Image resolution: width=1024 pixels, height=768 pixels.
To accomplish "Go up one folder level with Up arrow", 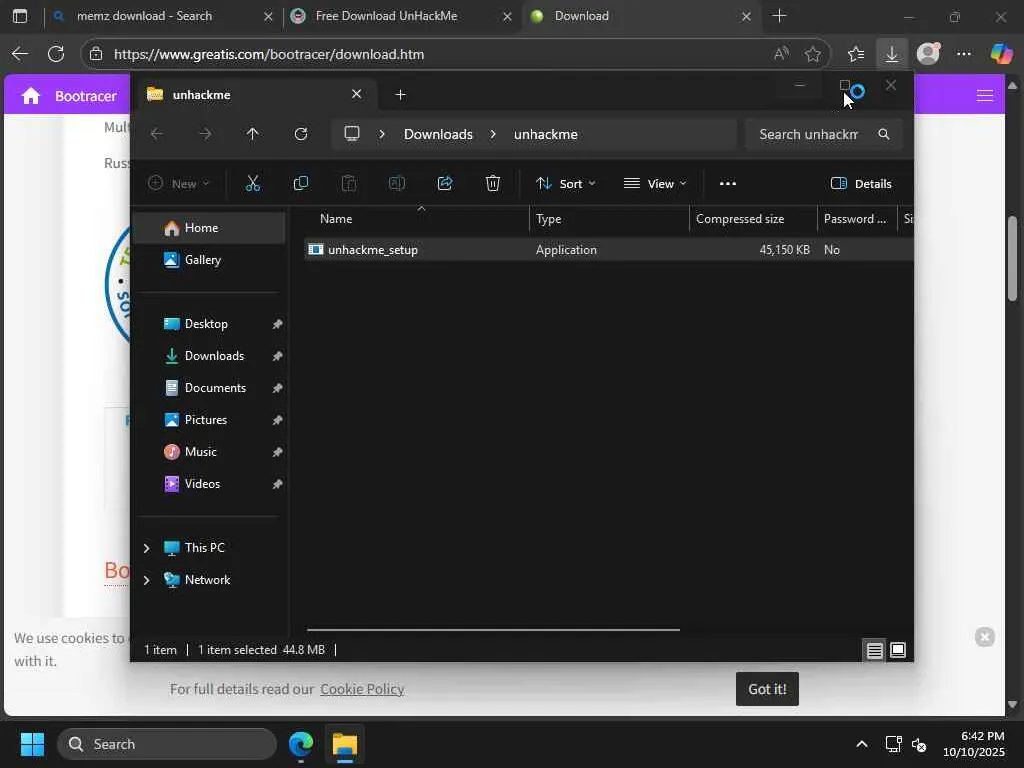I will tap(253, 134).
